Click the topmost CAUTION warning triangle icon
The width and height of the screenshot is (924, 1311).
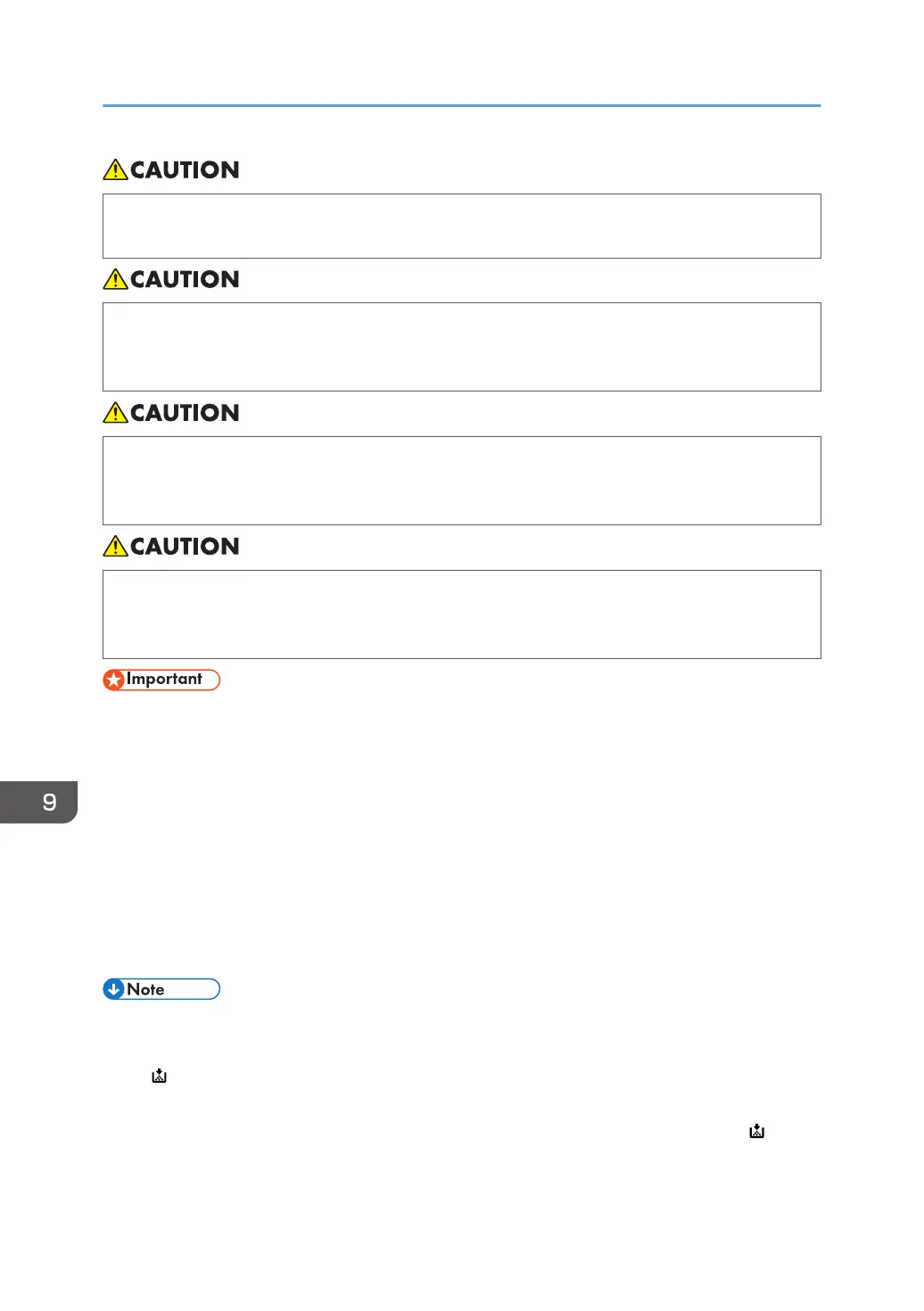tap(115, 169)
